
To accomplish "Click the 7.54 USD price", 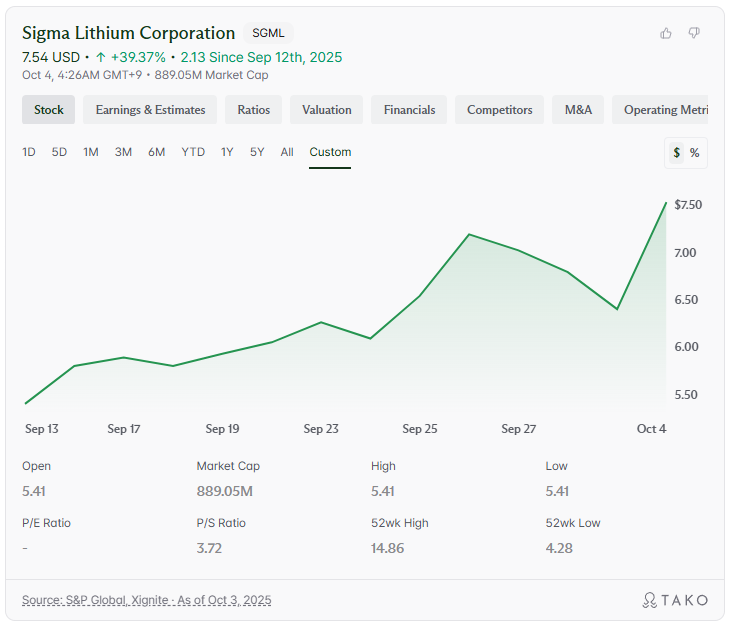I will [51, 57].
